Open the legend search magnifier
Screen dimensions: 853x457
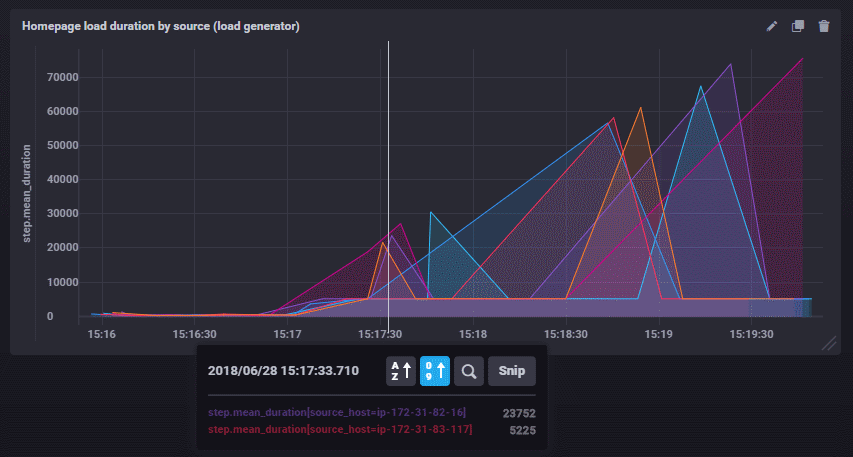click(x=469, y=371)
